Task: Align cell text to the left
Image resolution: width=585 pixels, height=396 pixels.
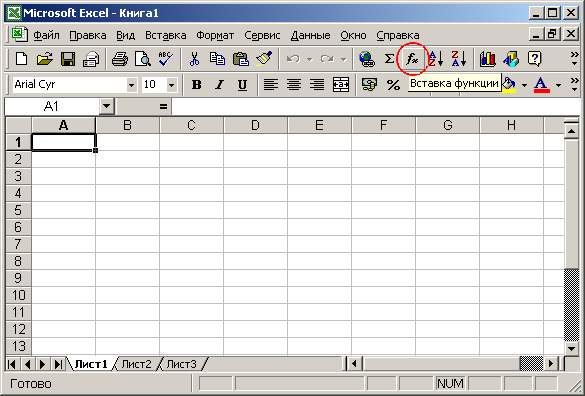Action: pos(270,85)
